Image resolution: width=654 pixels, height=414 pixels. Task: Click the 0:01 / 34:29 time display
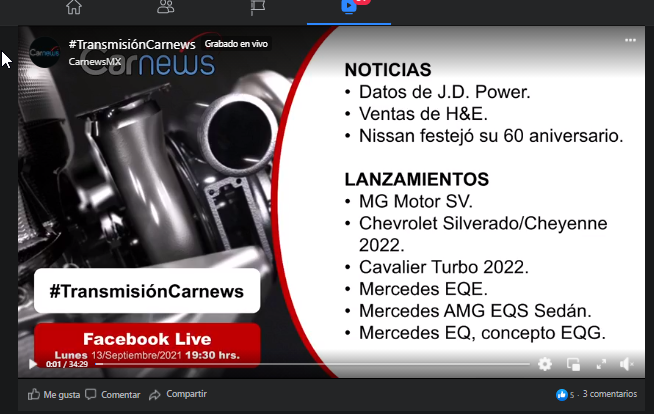tap(67, 364)
